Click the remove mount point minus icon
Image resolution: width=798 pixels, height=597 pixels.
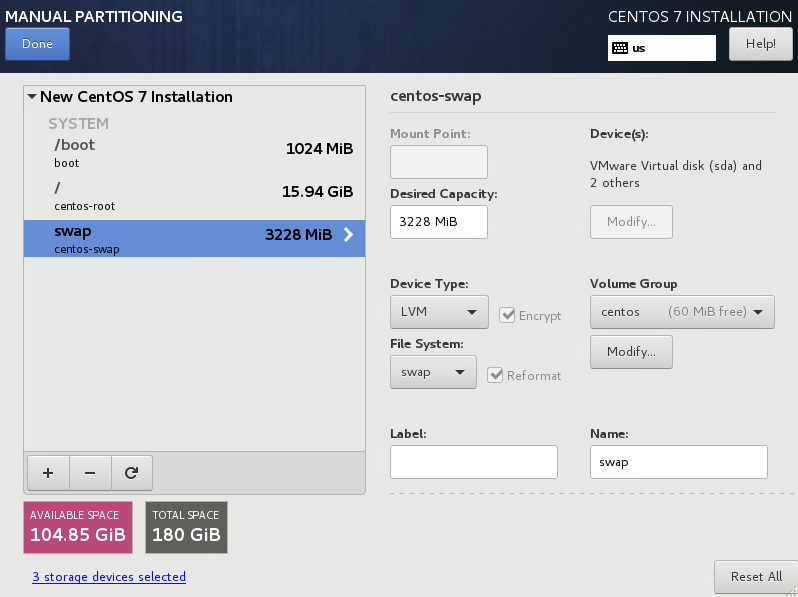pyautogui.click(x=89, y=472)
